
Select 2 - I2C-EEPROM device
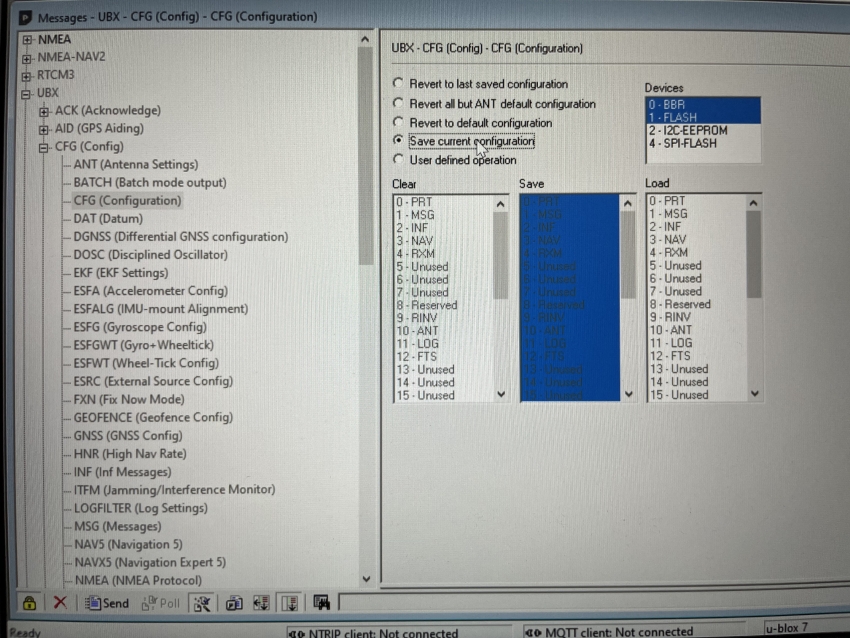tap(703, 131)
